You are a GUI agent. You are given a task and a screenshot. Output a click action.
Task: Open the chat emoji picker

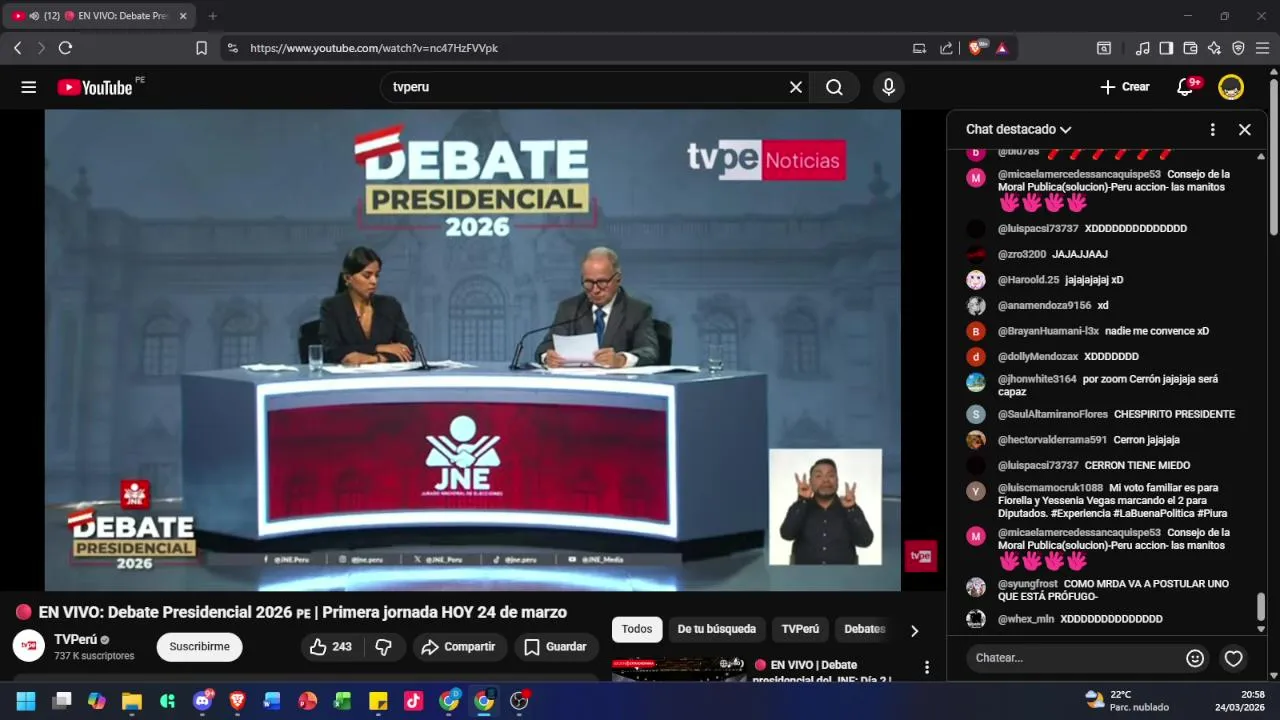(x=1195, y=658)
